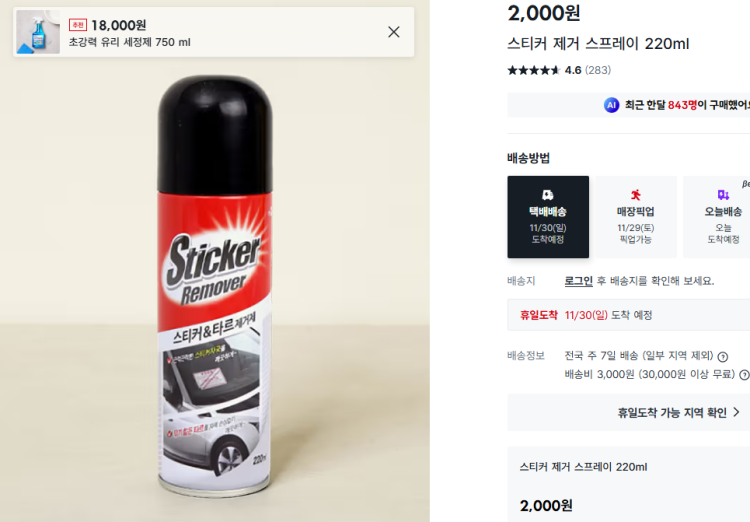The width and height of the screenshot is (750, 522).
Task: Click the red running person pickup icon
Action: click(x=634, y=195)
